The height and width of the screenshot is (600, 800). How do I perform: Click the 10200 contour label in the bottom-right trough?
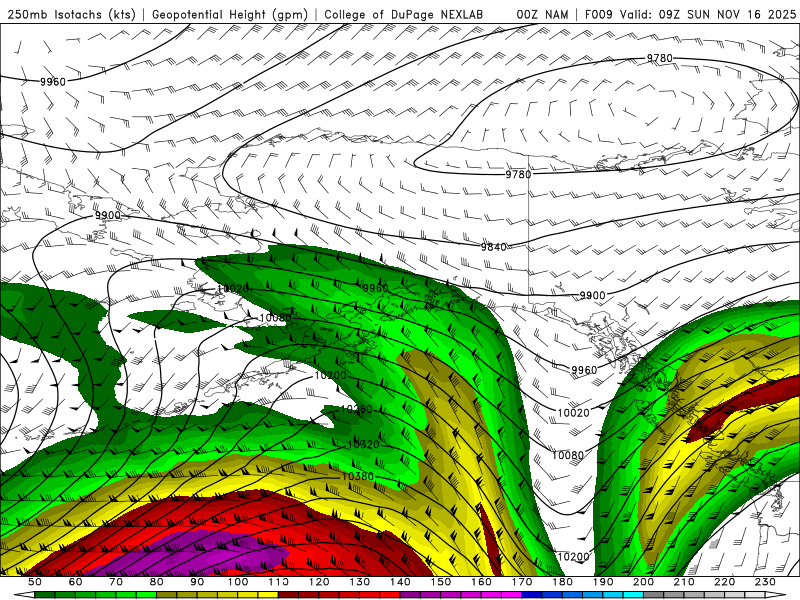click(573, 557)
